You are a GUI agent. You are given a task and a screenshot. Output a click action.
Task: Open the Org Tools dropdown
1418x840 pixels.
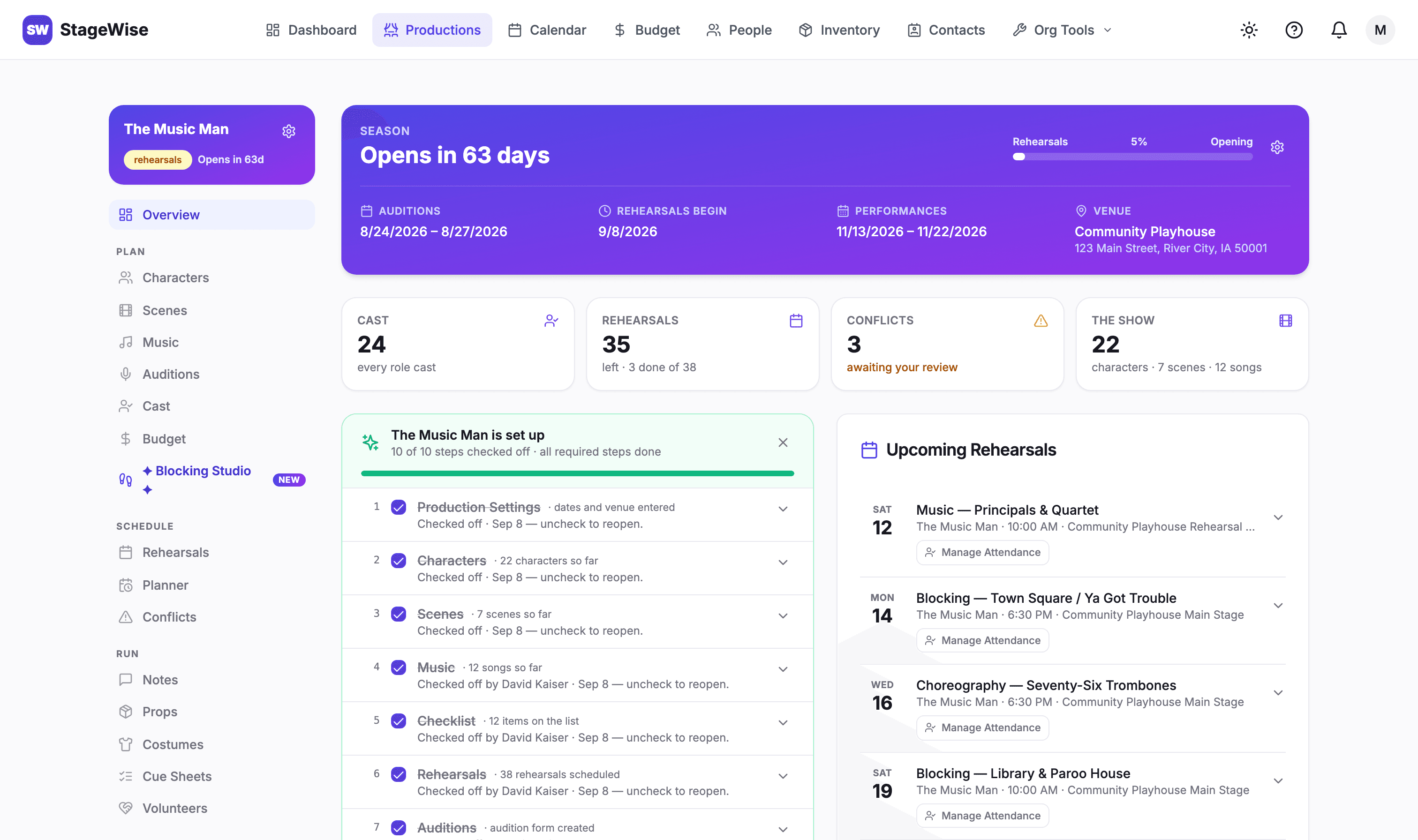1062,30
